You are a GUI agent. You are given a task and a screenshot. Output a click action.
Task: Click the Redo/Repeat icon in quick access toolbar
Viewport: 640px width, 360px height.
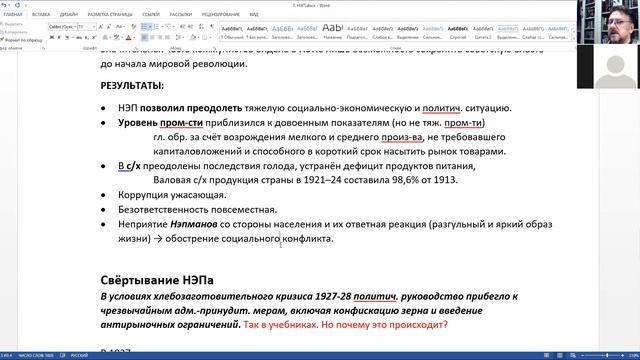(18, 5)
